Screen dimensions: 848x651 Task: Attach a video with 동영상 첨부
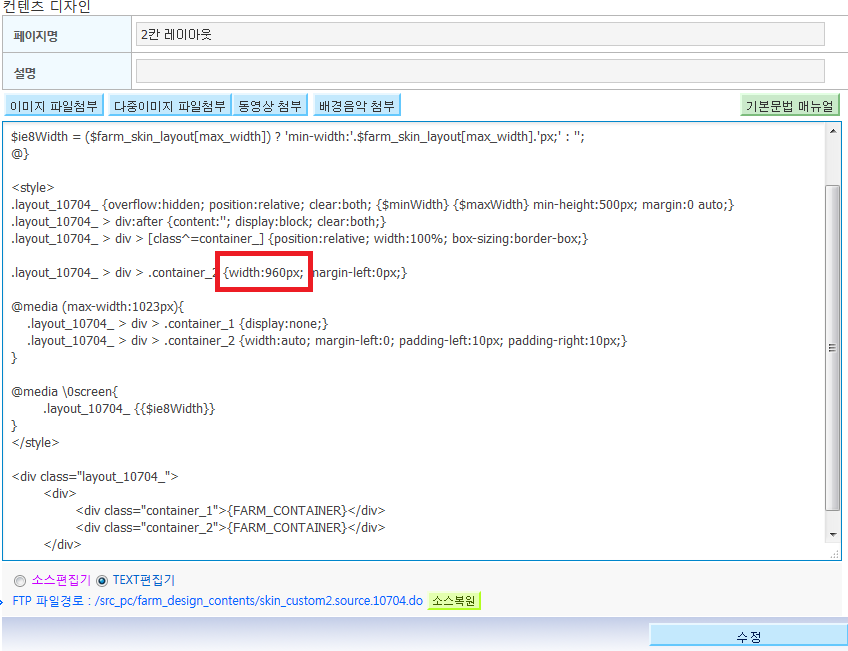pos(270,105)
